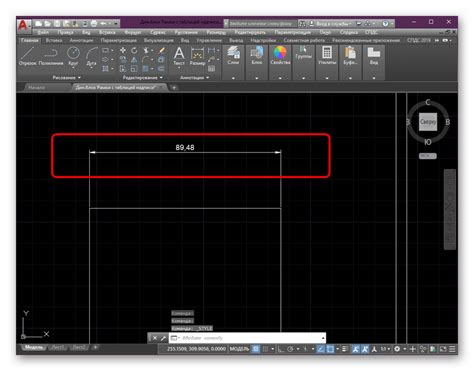Click the New file icon in quick access toolbar
The width and height of the screenshot is (474, 371).
pyautogui.click(x=38, y=24)
